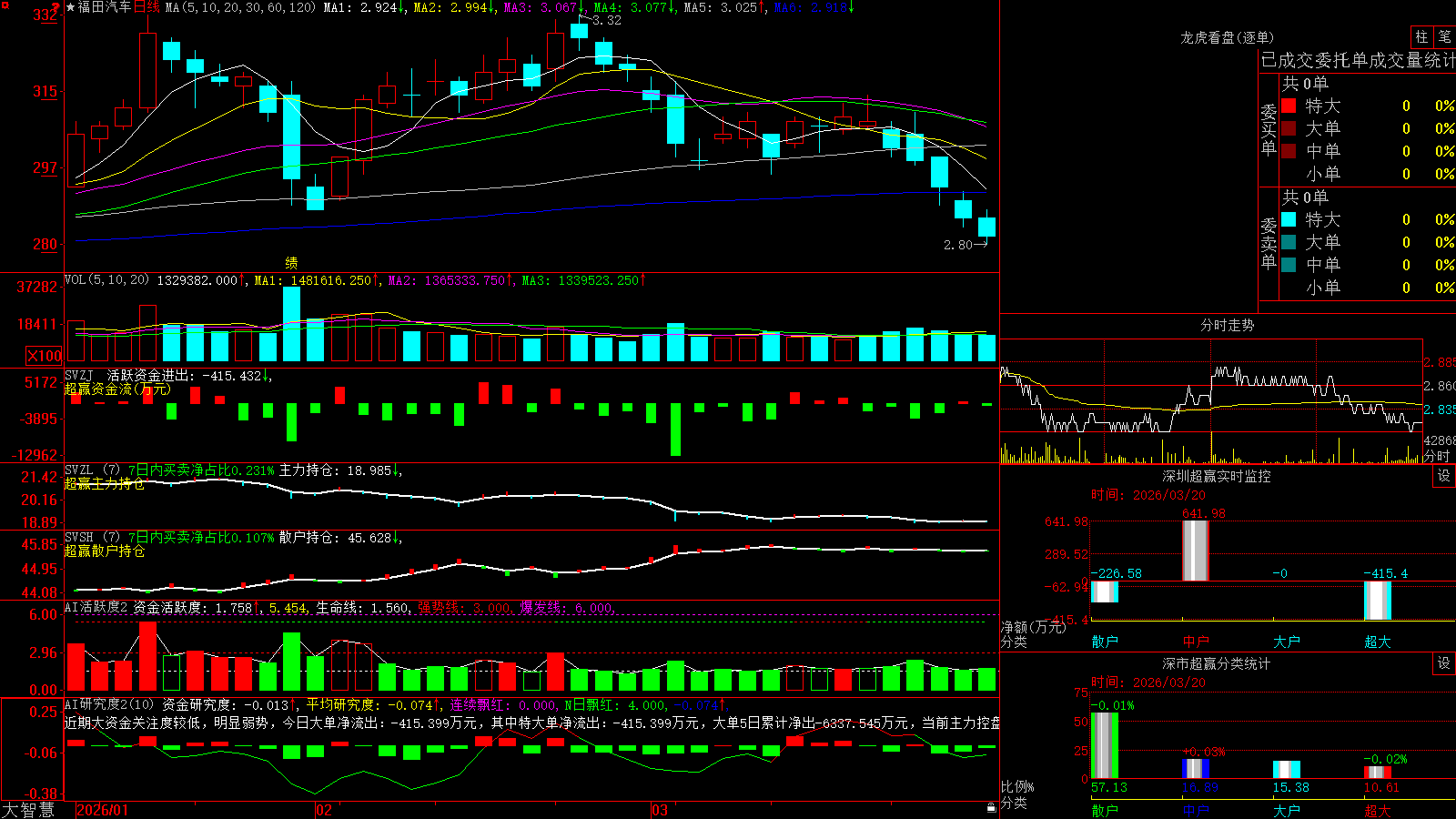Click the 小单 row under 委买单

coord(1368,173)
